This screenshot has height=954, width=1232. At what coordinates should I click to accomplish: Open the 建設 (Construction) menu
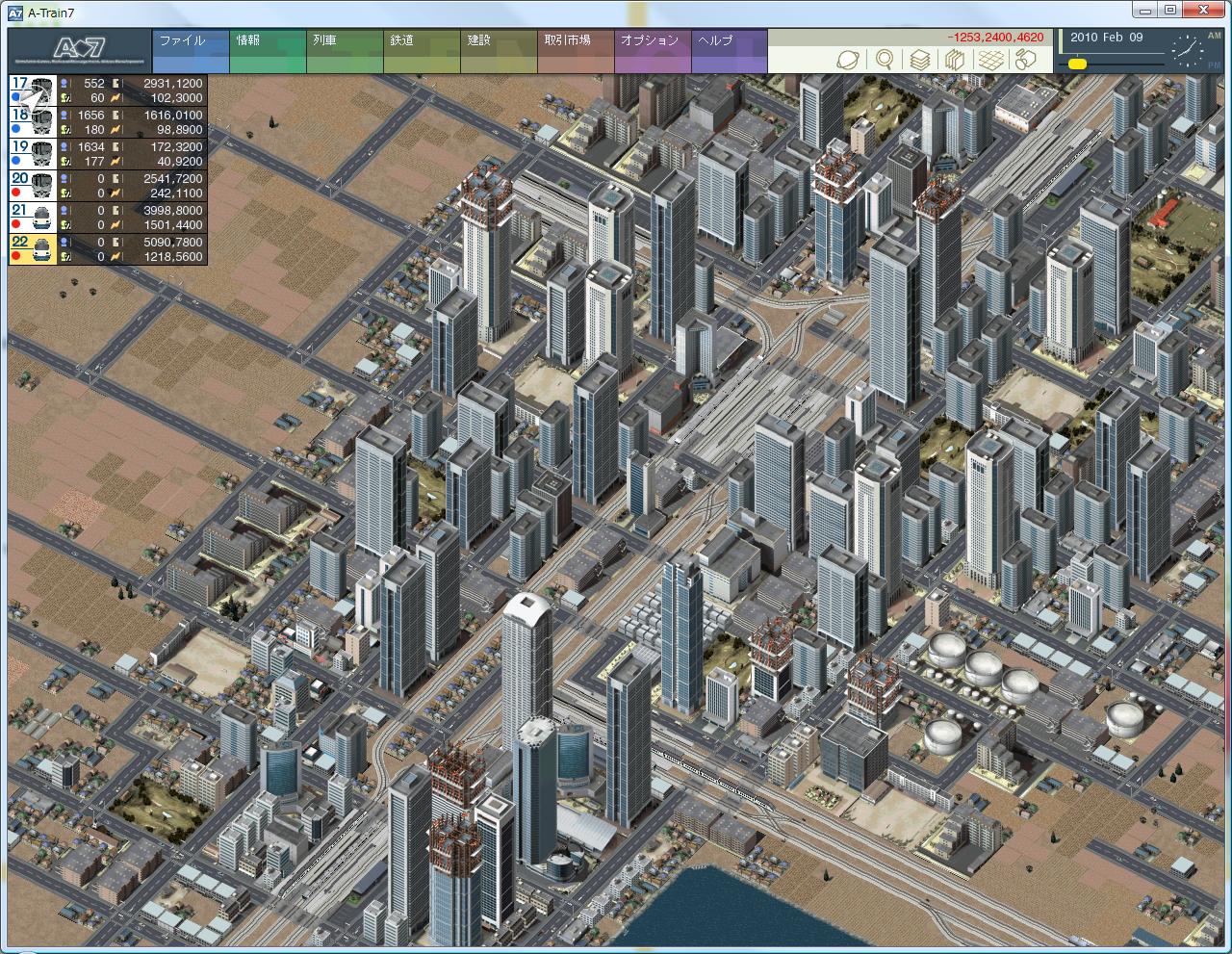point(499,51)
